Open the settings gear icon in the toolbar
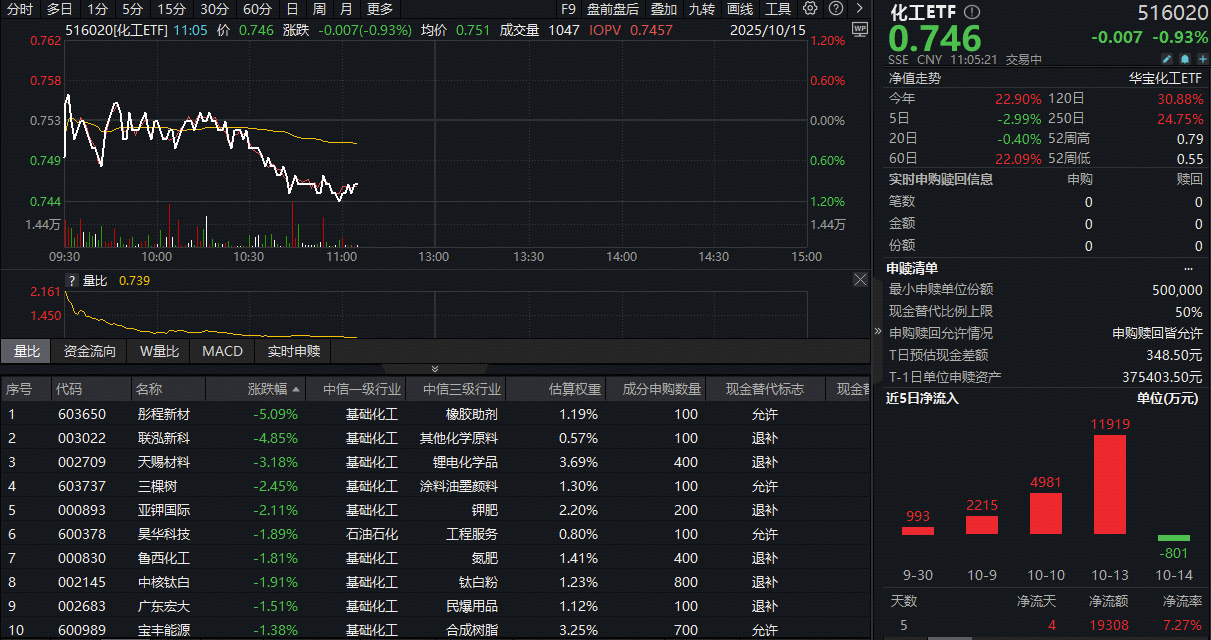The width and height of the screenshot is (1211, 640). tap(810, 8)
